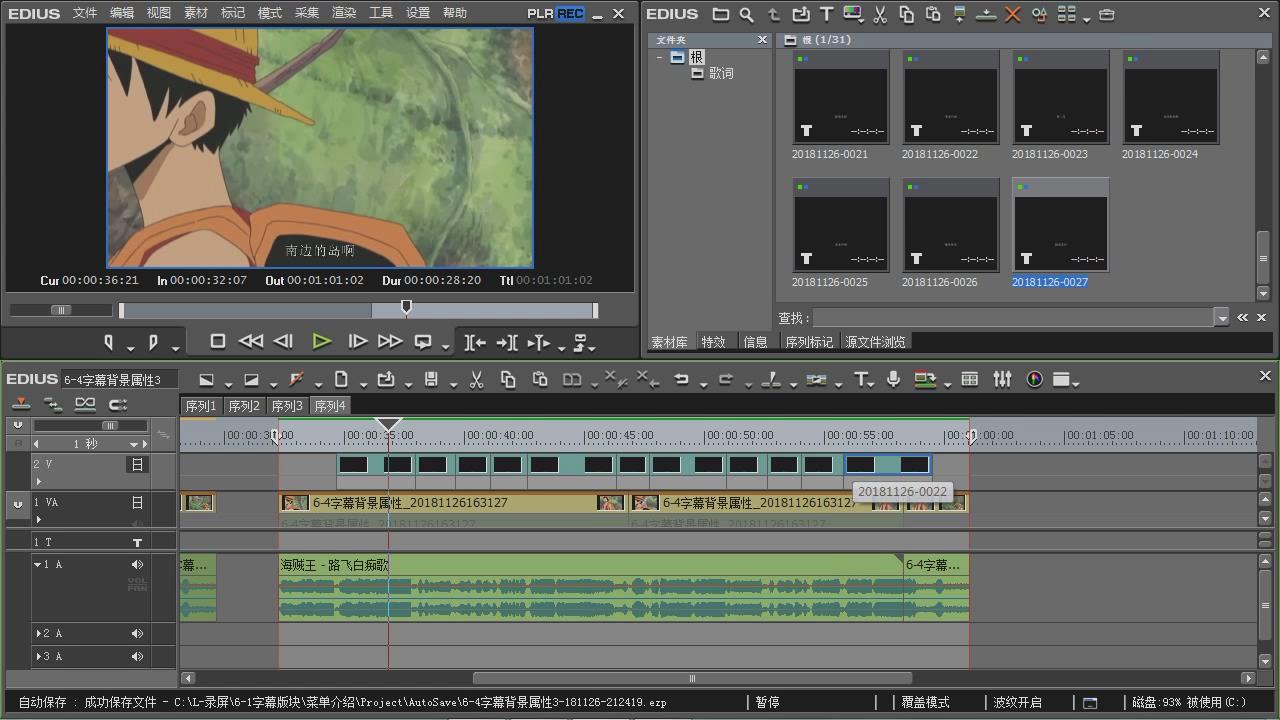Open the vectorscope color wheel icon

[1034, 379]
